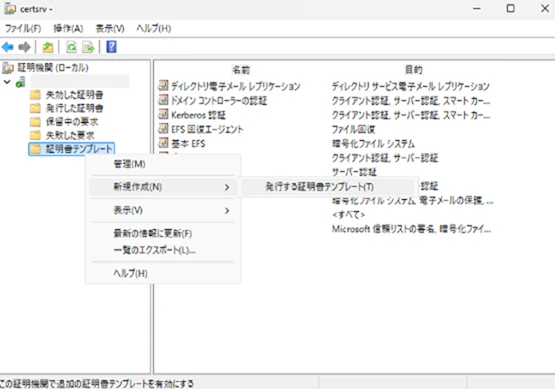Viewport: 555px width, 389px height.
Task: Sort list by the 目的 column header
Action: [x=413, y=70]
